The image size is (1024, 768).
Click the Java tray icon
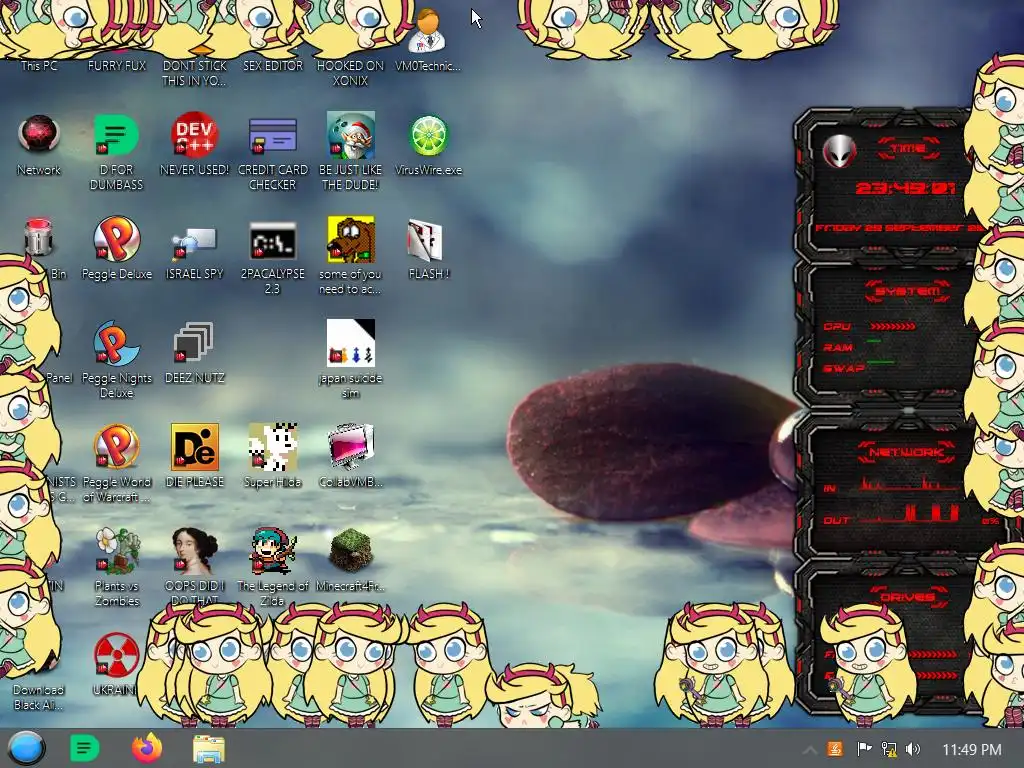(x=835, y=749)
